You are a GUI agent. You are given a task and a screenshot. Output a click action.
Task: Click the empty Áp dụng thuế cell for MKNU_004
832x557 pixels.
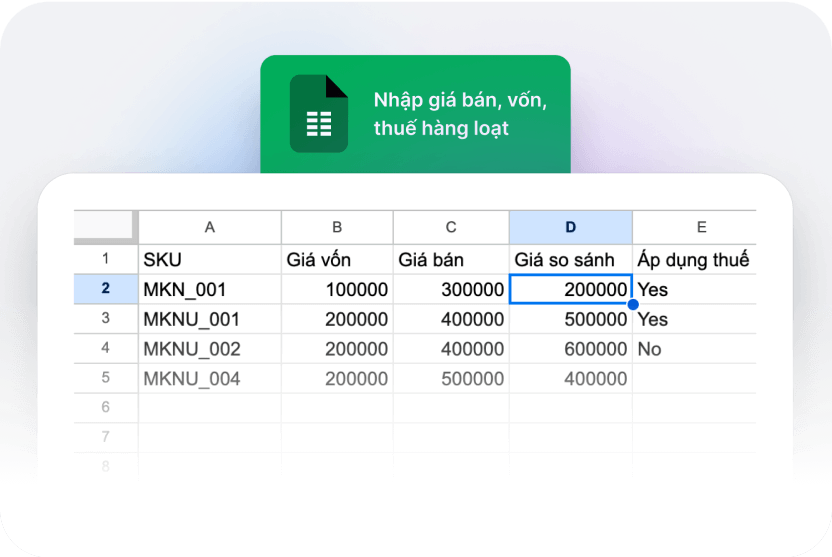click(x=695, y=378)
